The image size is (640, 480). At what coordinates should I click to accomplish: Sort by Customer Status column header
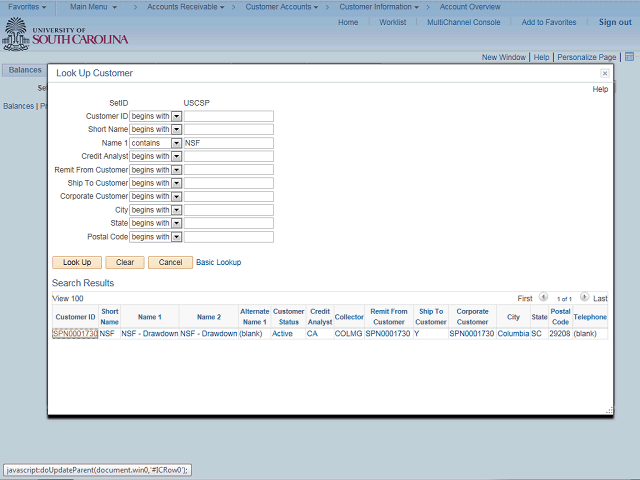(x=289, y=317)
